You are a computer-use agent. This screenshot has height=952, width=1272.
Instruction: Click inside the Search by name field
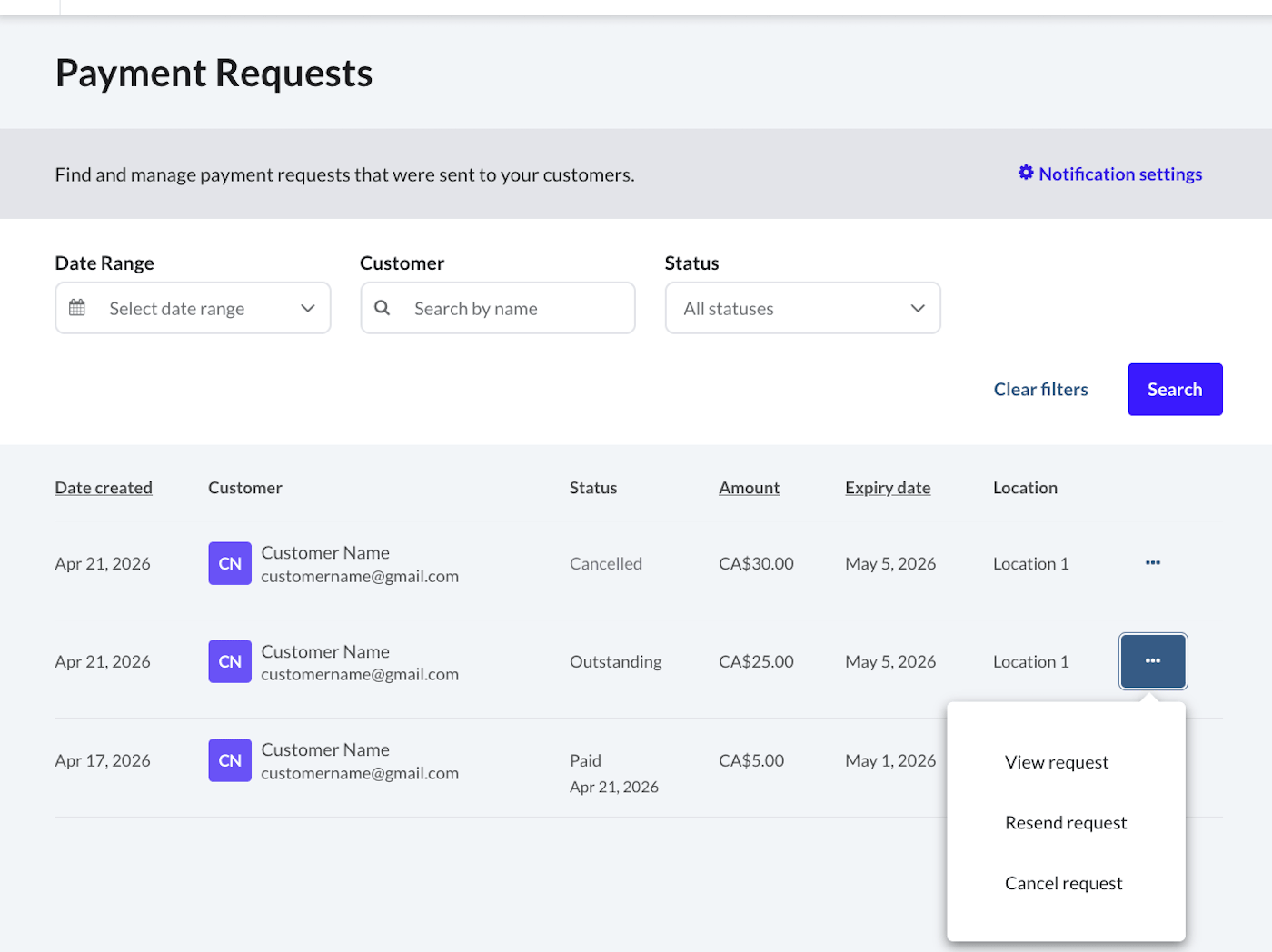[x=497, y=308]
